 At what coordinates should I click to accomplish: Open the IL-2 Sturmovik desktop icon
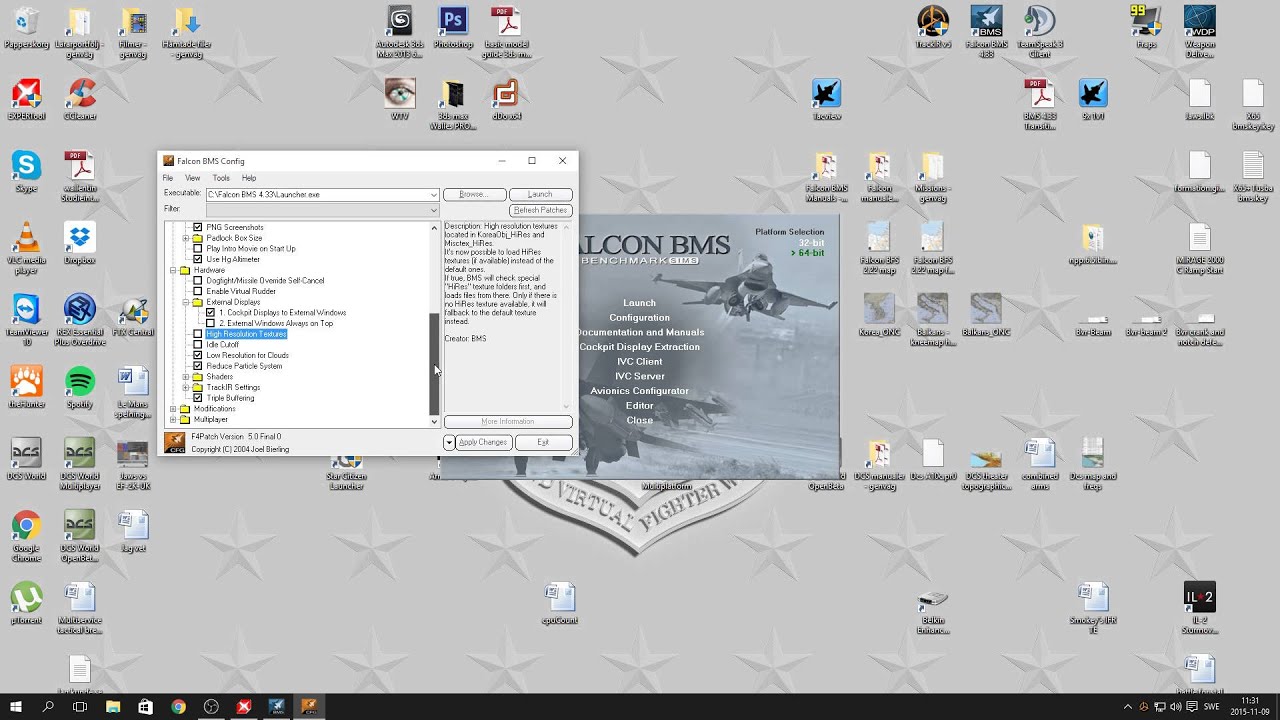1199,608
